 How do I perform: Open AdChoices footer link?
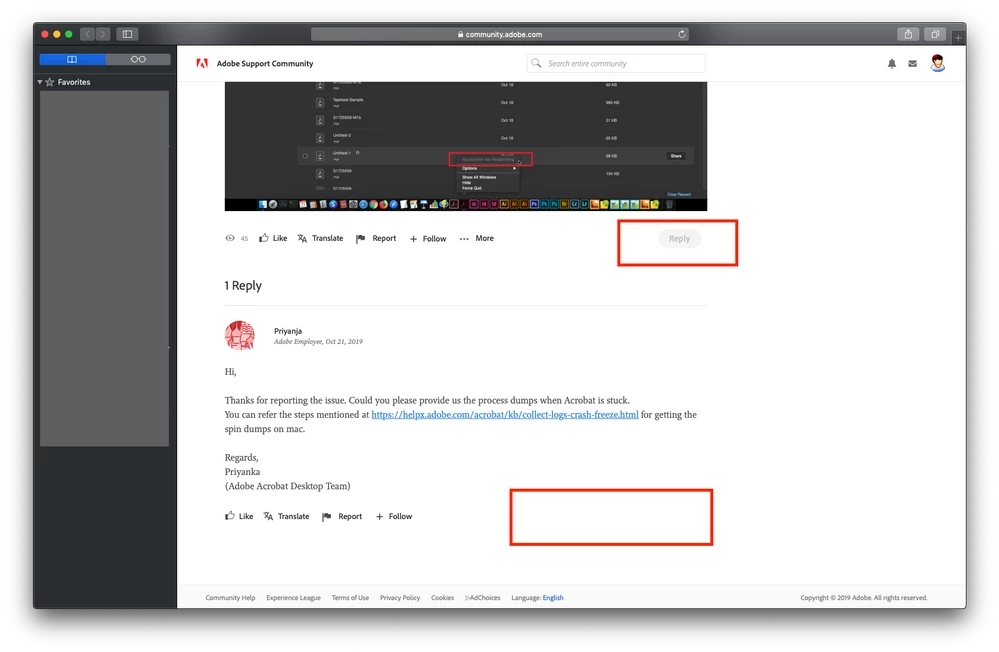coord(482,598)
